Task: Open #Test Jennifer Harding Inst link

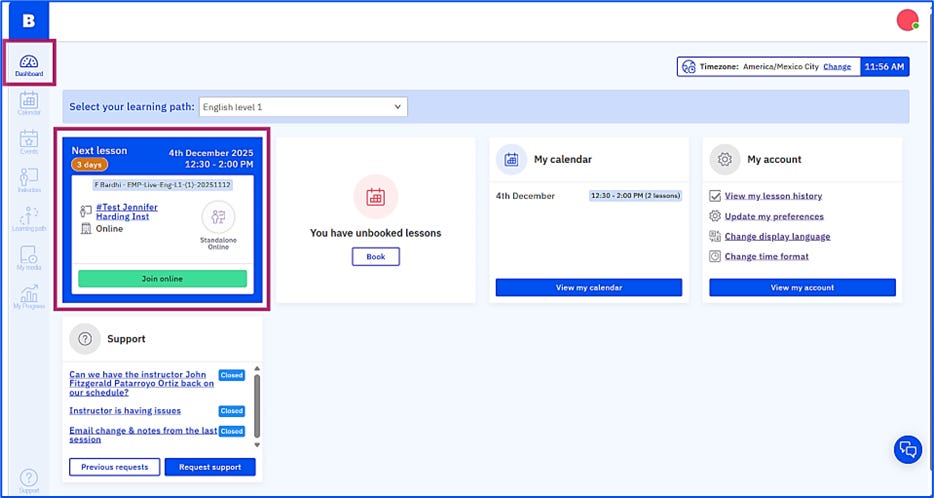Action: pyautogui.click(x=127, y=211)
